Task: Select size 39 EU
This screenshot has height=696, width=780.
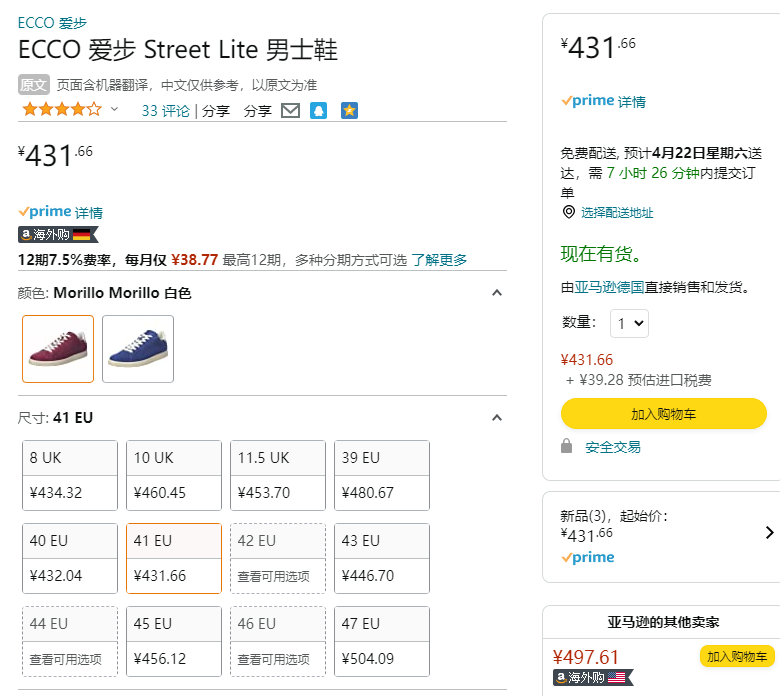Action: [382, 475]
